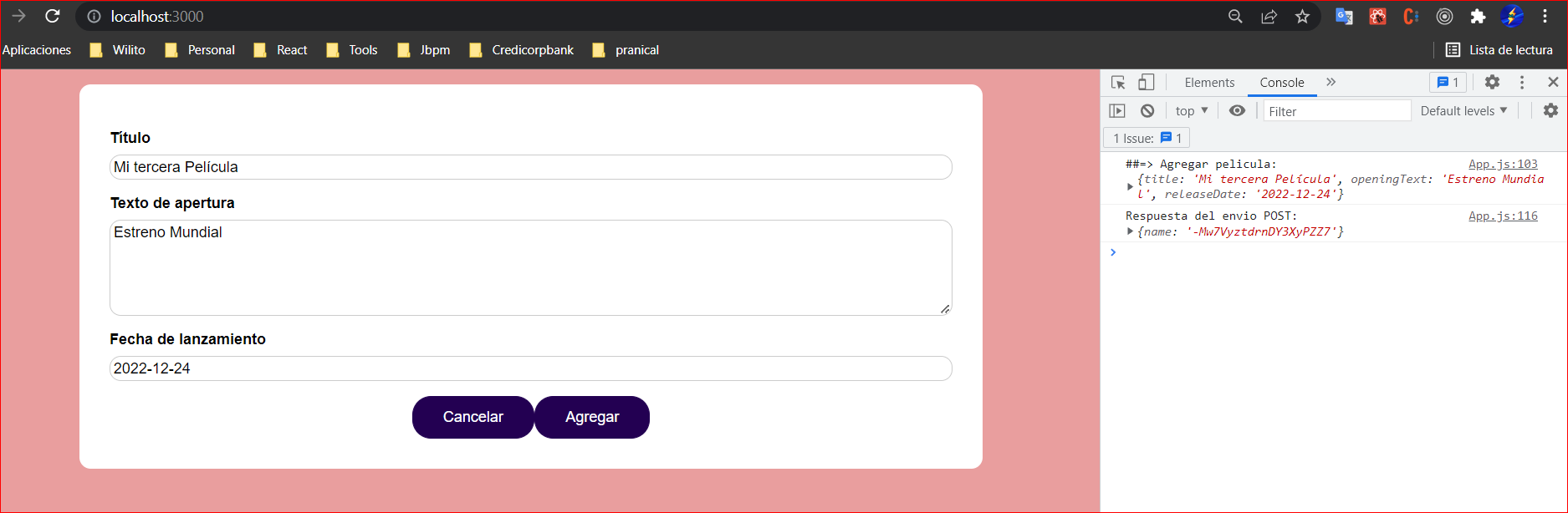Click the Cancelar button
The width and height of the screenshot is (1568, 513).
click(x=472, y=417)
